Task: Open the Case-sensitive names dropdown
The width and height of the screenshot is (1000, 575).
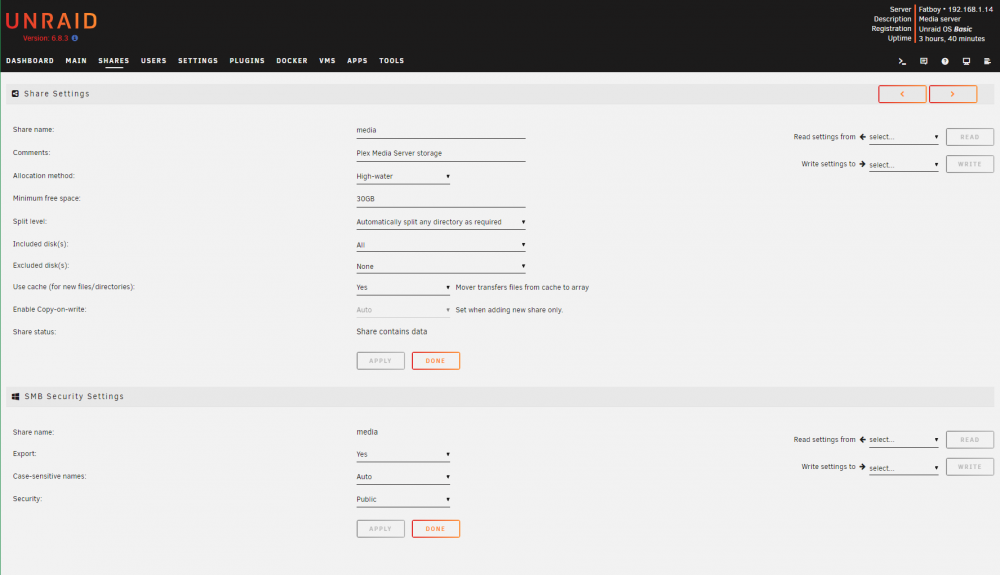Action: tap(403, 477)
